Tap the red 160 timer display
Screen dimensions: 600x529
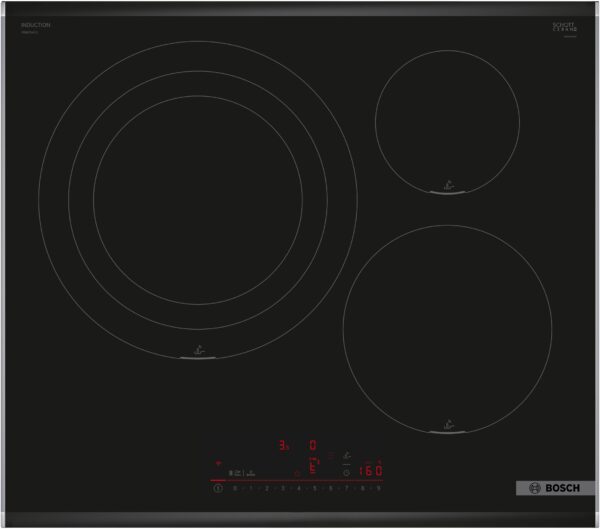tap(370, 471)
